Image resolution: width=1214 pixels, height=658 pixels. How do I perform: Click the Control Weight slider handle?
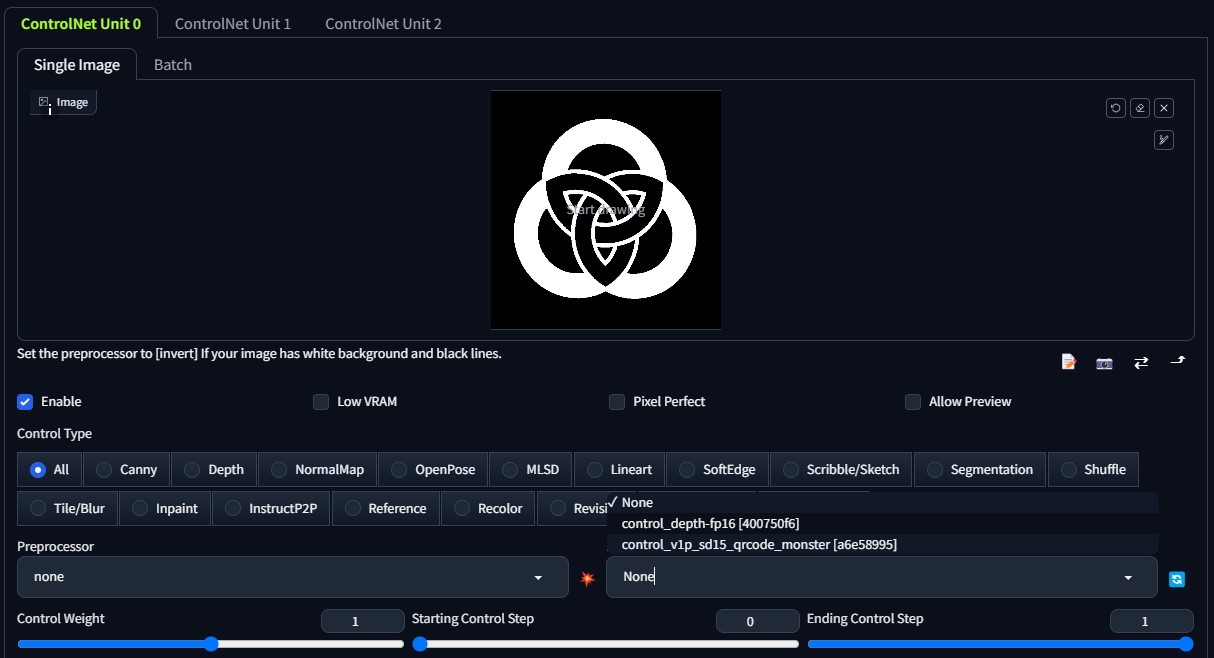pyautogui.click(x=211, y=644)
